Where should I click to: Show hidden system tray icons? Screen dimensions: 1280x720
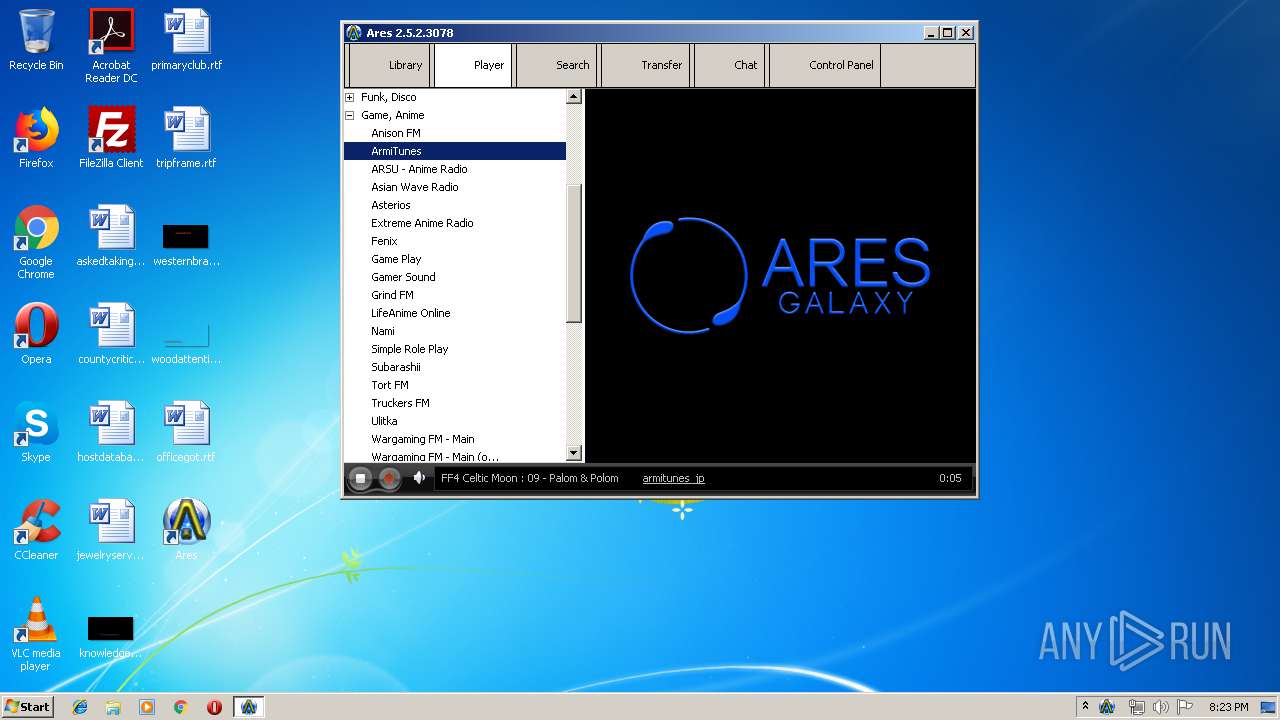pyautogui.click(x=1085, y=706)
